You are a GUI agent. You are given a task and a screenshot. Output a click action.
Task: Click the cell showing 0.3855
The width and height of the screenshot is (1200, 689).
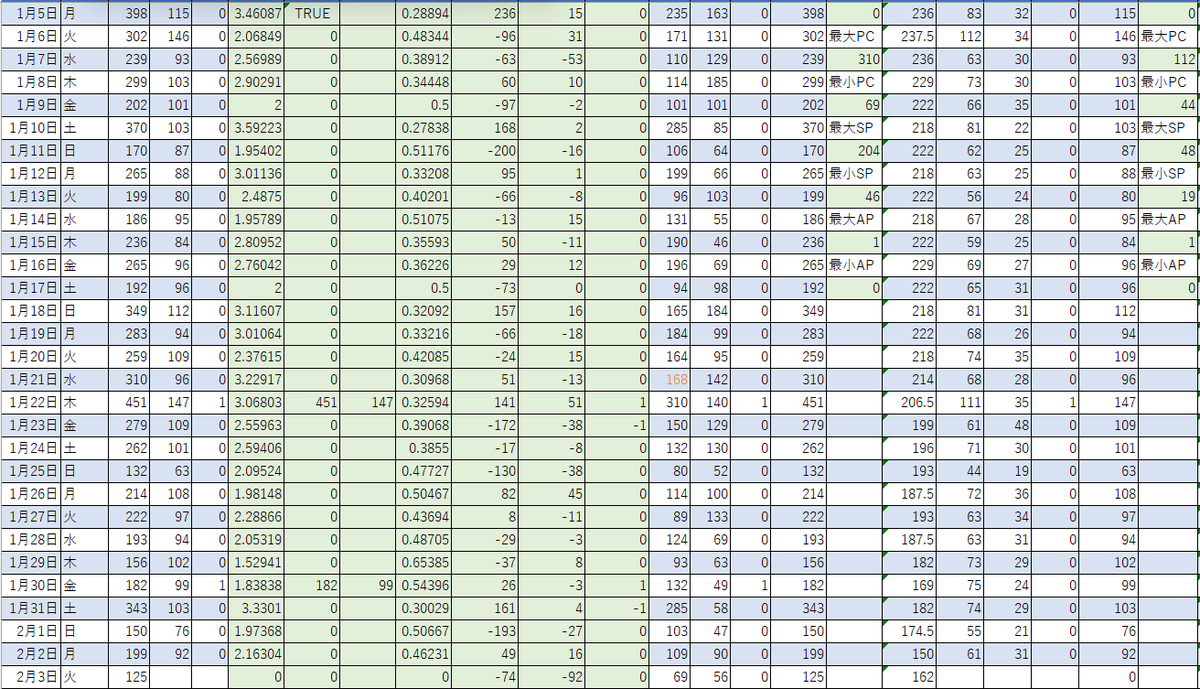pos(426,447)
